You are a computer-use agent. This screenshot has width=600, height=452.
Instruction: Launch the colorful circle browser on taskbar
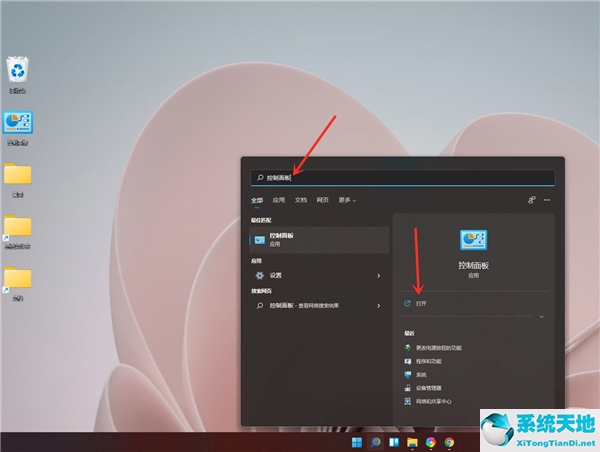430,442
